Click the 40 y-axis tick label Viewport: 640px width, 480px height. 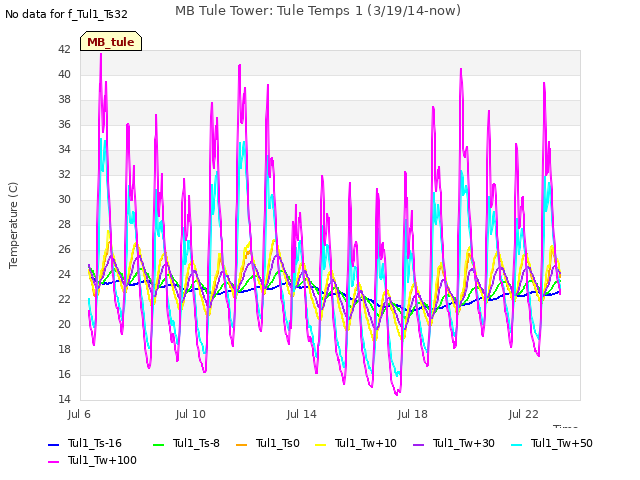(x=64, y=74)
